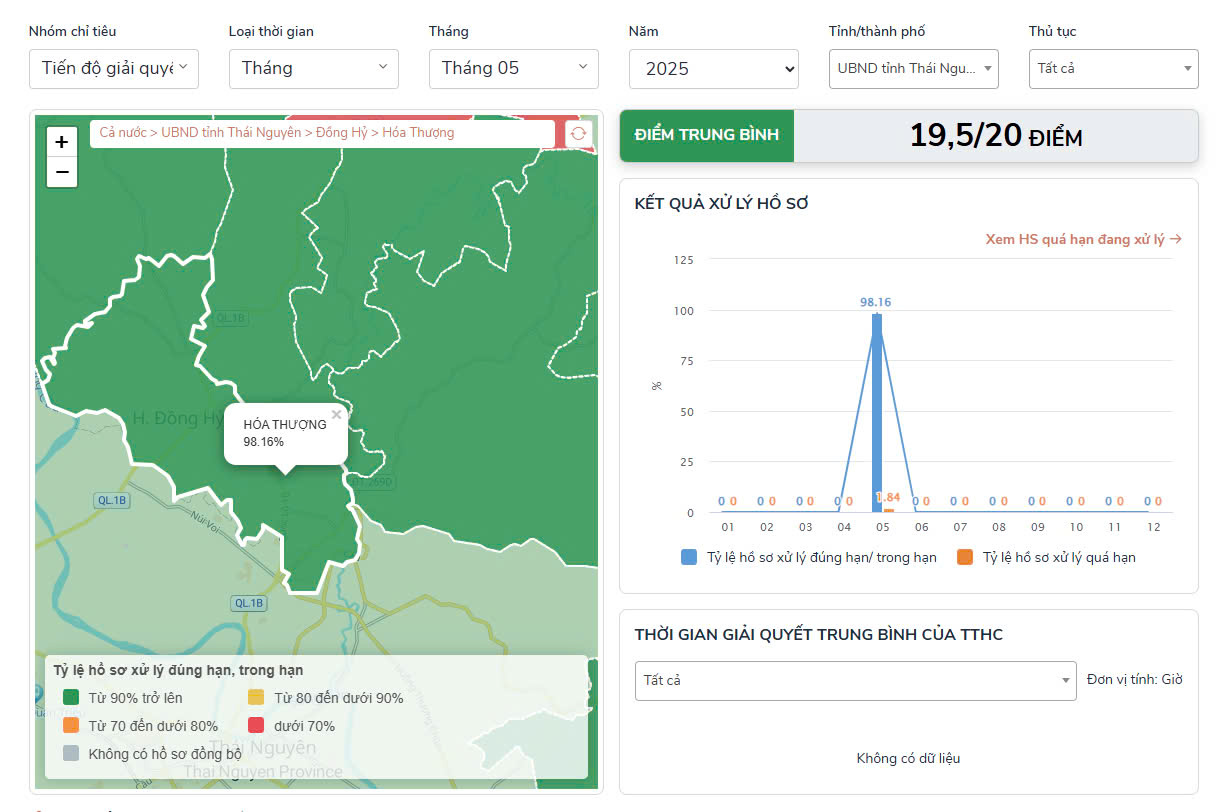This screenshot has height=812, width=1216.
Task: Click the grey Không có hồ sơ đồng bộ swatch
Action: click(71, 753)
